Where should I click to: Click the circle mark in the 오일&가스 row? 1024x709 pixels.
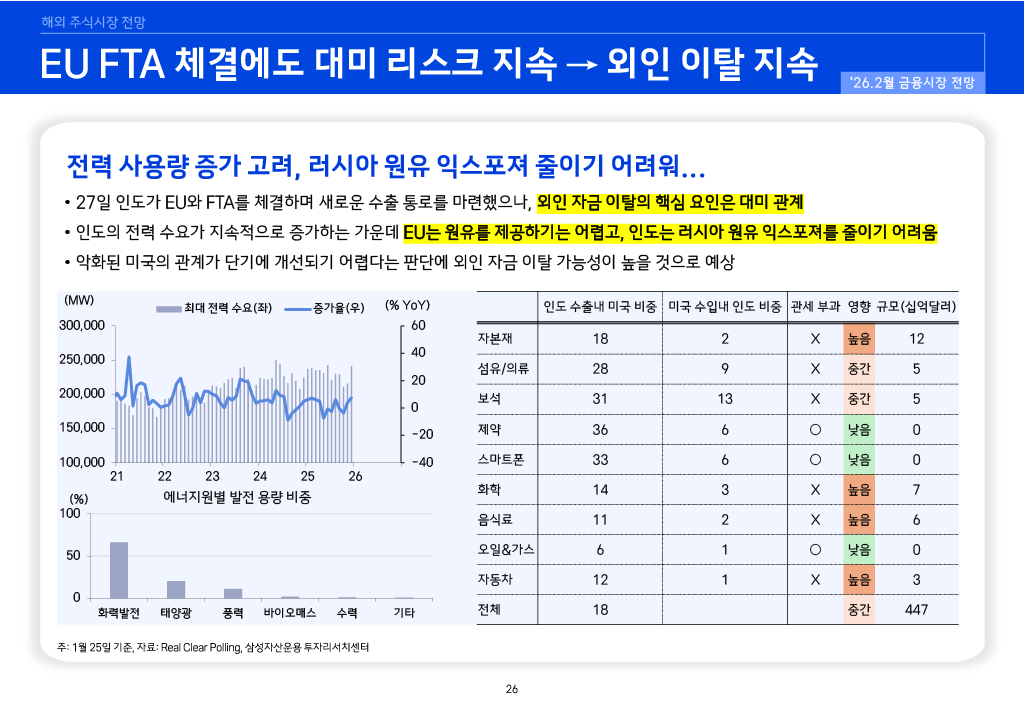815,550
